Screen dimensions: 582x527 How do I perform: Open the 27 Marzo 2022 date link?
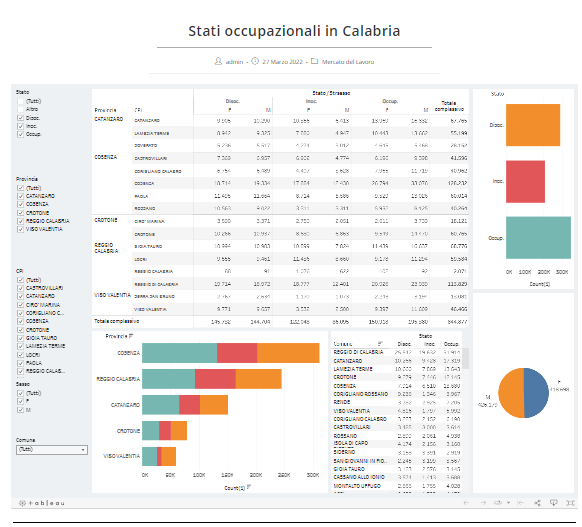tap(282, 62)
